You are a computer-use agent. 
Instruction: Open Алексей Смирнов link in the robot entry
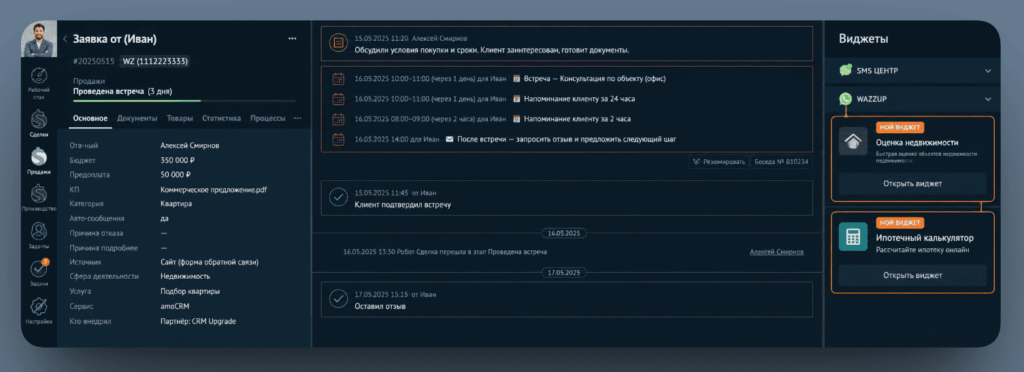point(776,252)
